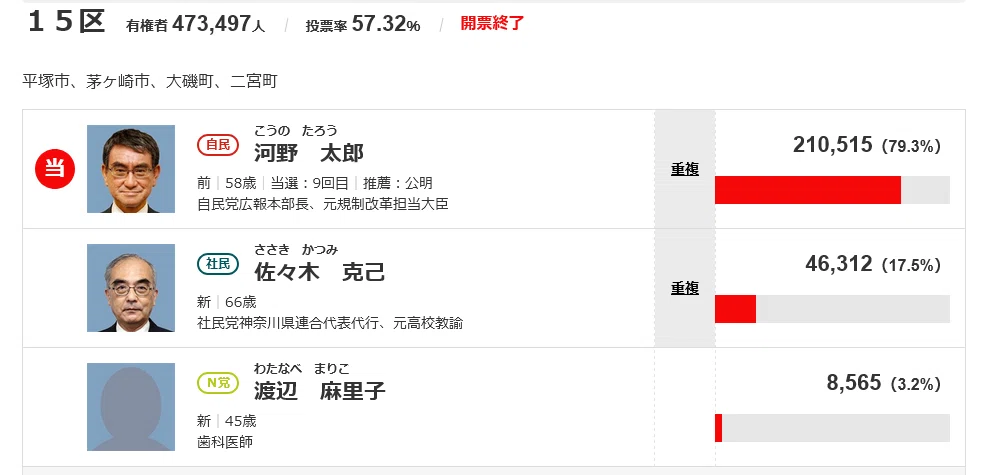Click the 社民 party label badge
The height and width of the screenshot is (475, 986).
[218, 264]
